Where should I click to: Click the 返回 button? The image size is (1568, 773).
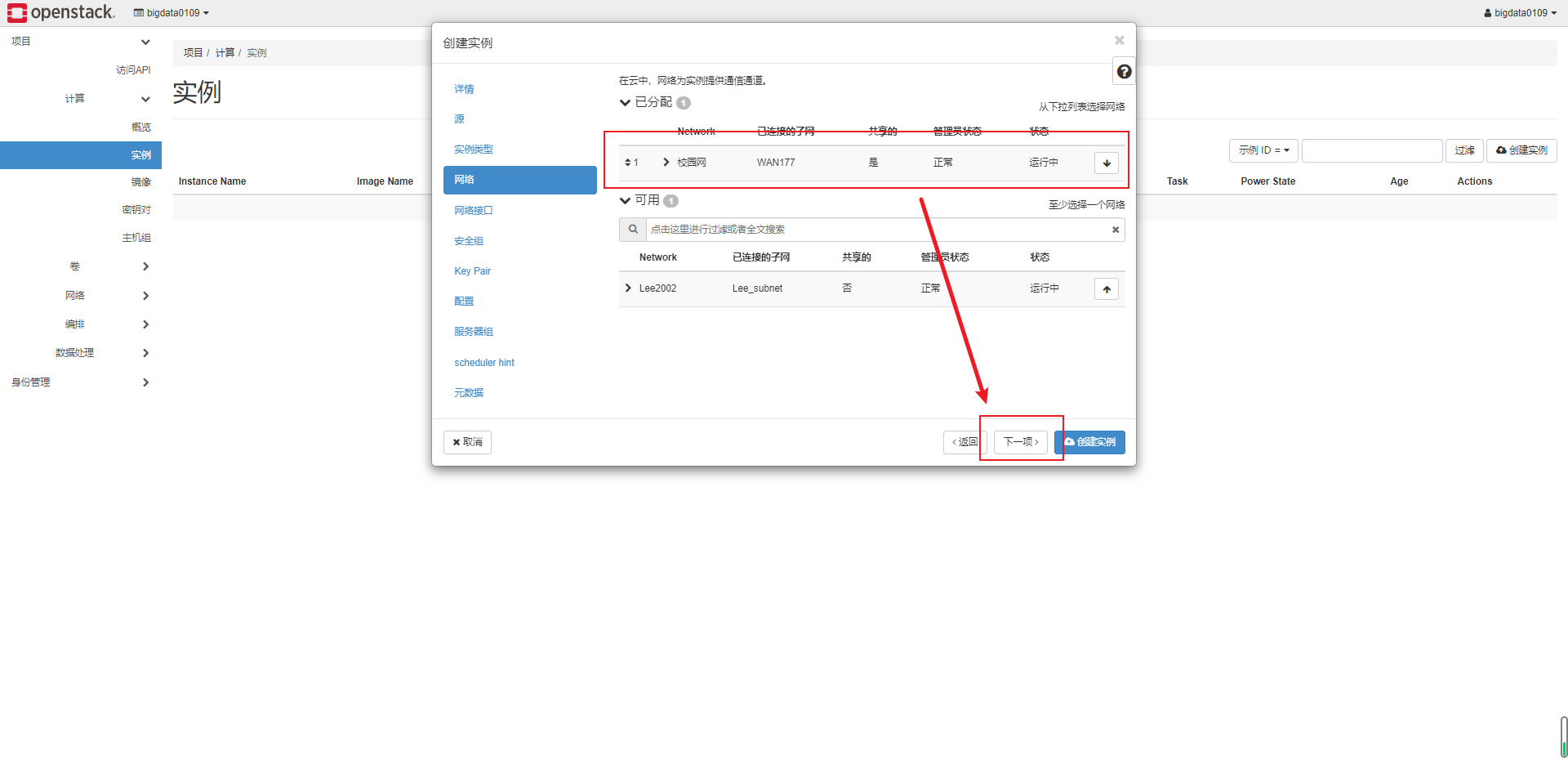pos(964,442)
